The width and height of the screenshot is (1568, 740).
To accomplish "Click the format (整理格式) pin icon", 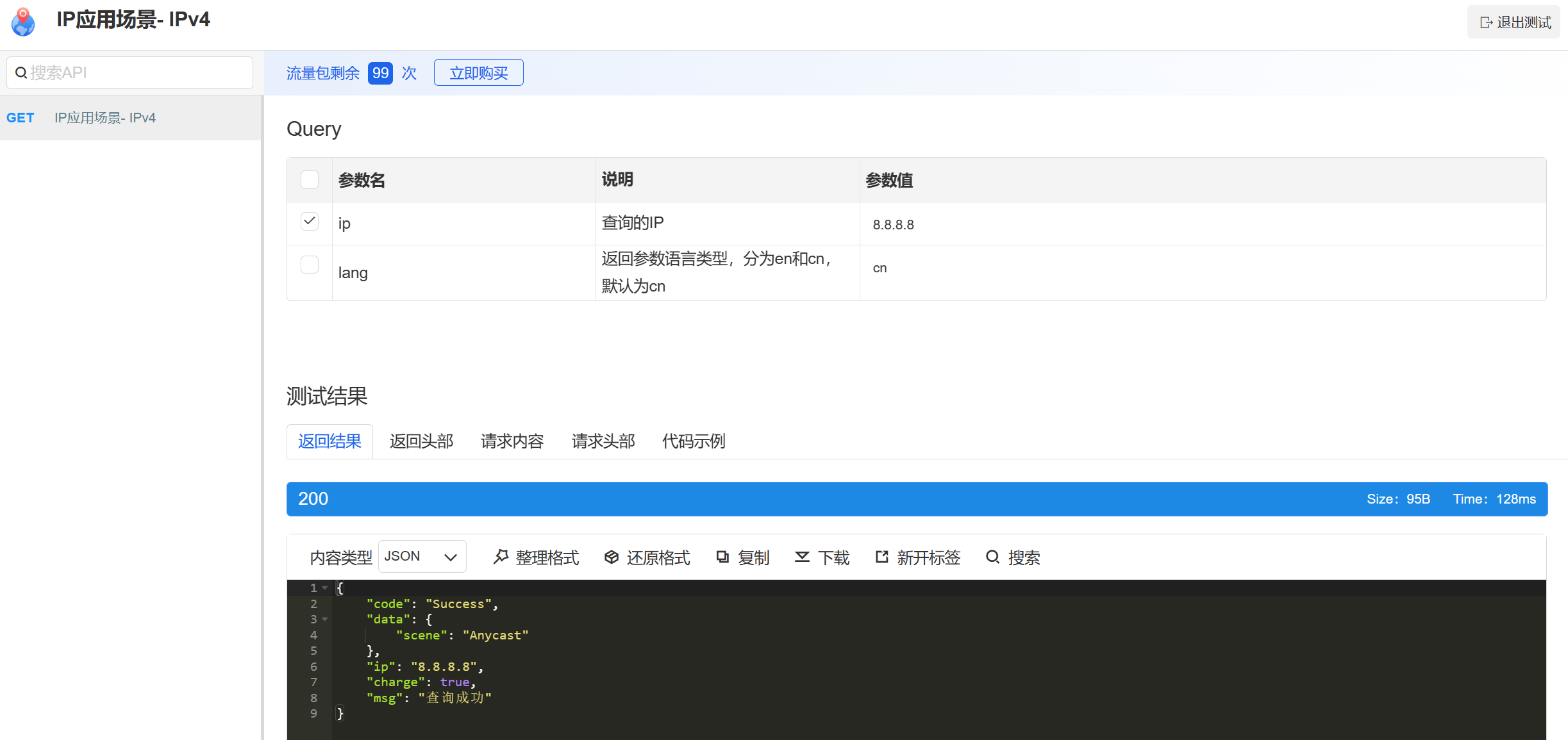I will [x=501, y=557].
